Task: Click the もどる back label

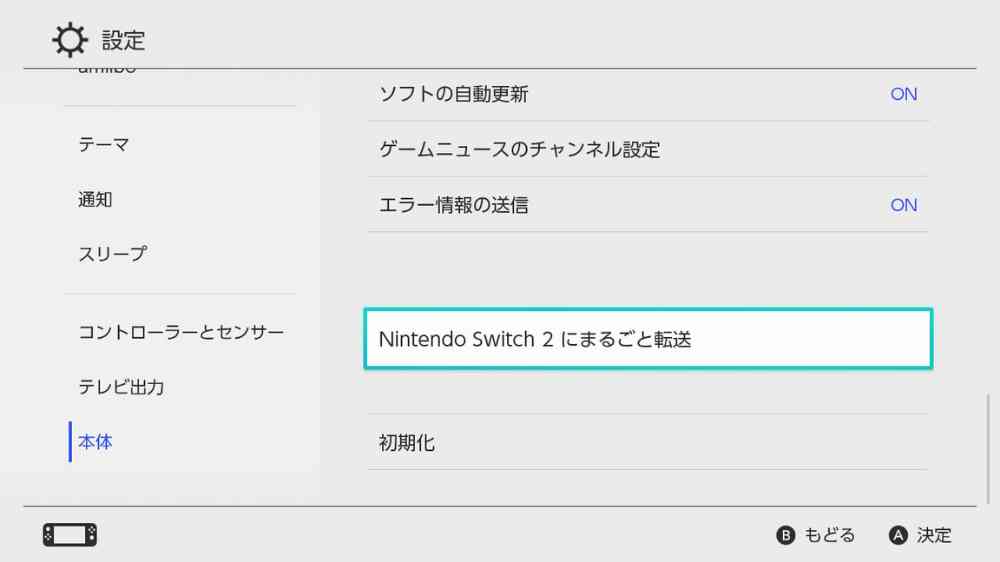Action: [829, 535]
